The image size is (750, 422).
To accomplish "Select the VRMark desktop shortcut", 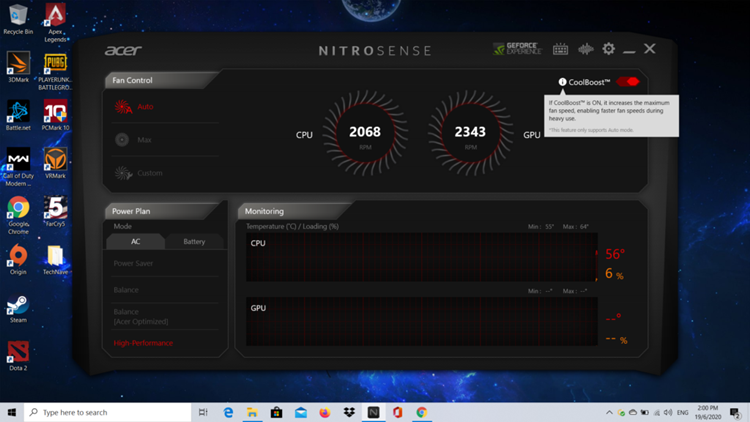I will pos(55,163).
